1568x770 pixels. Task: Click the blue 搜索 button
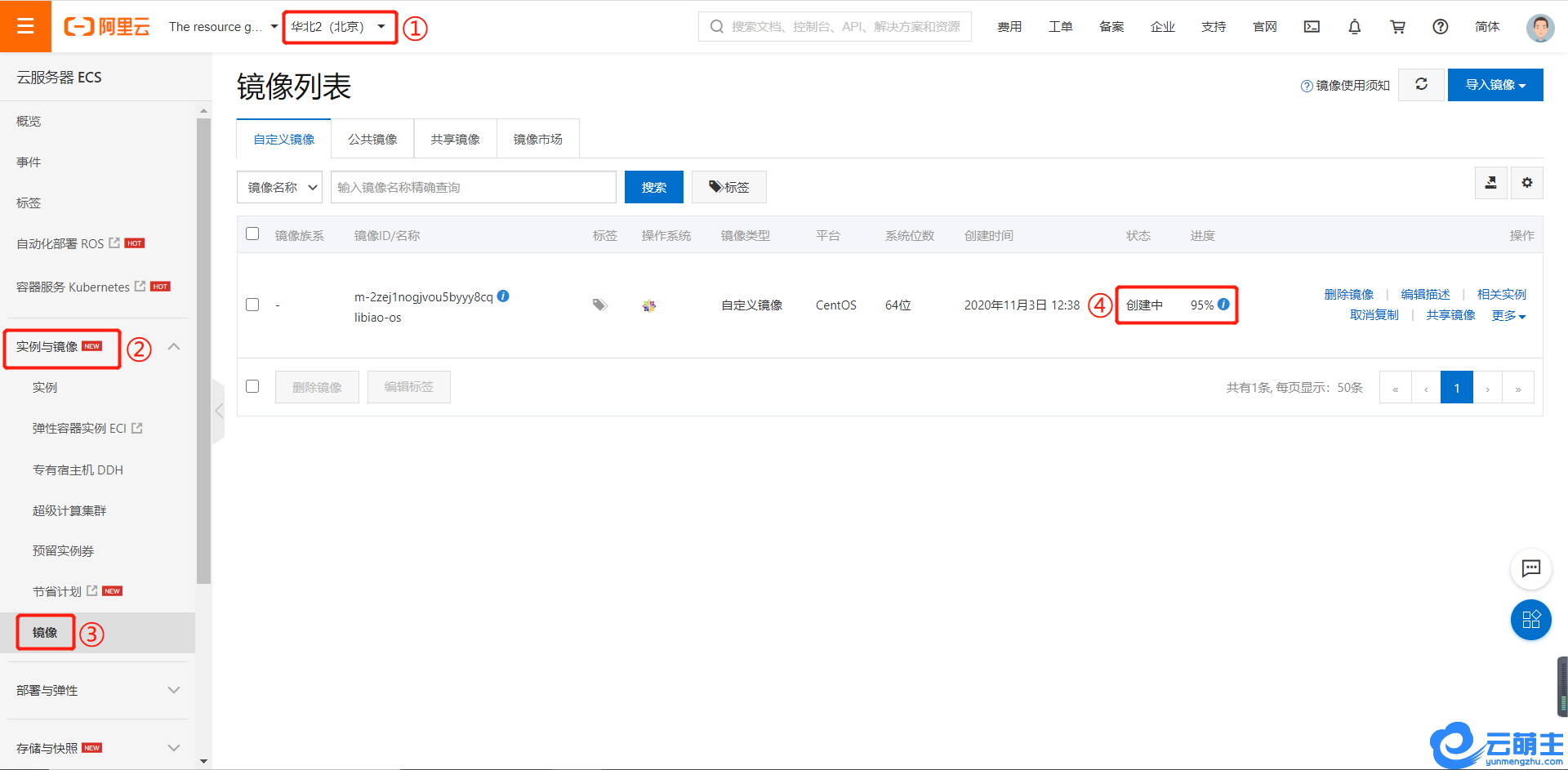tap(653, 188)
